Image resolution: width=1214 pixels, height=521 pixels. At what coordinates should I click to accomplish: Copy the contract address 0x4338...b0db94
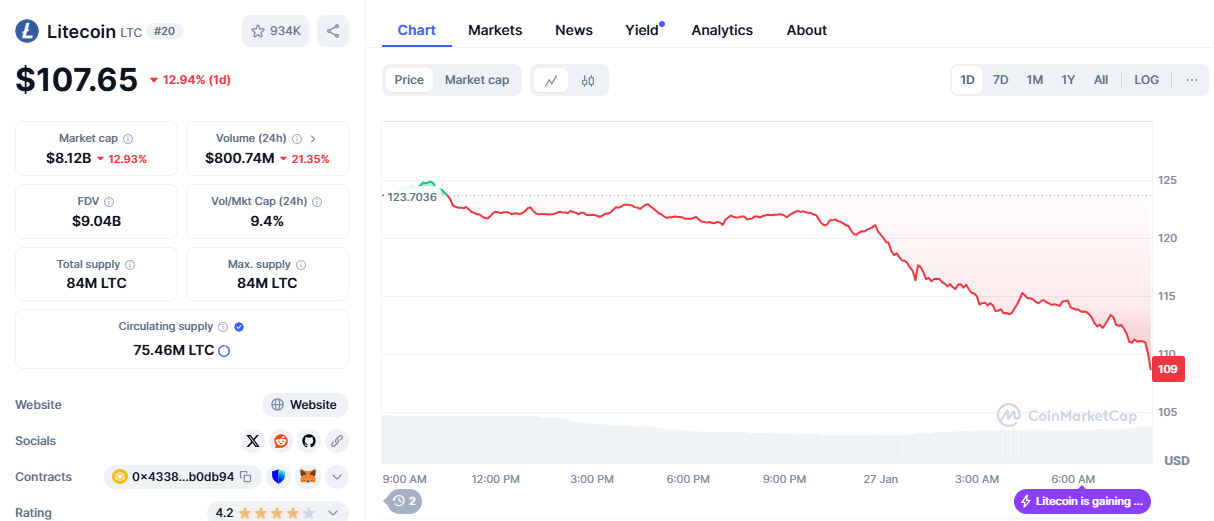245,477
